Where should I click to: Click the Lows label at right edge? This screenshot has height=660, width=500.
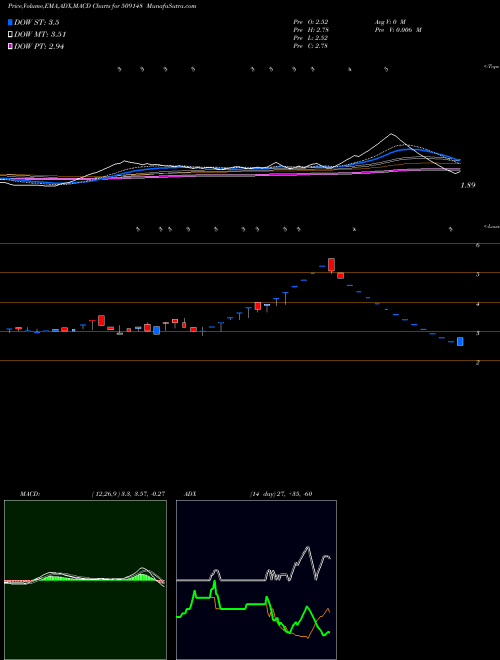pyautogui.click(x=492, y=226)
